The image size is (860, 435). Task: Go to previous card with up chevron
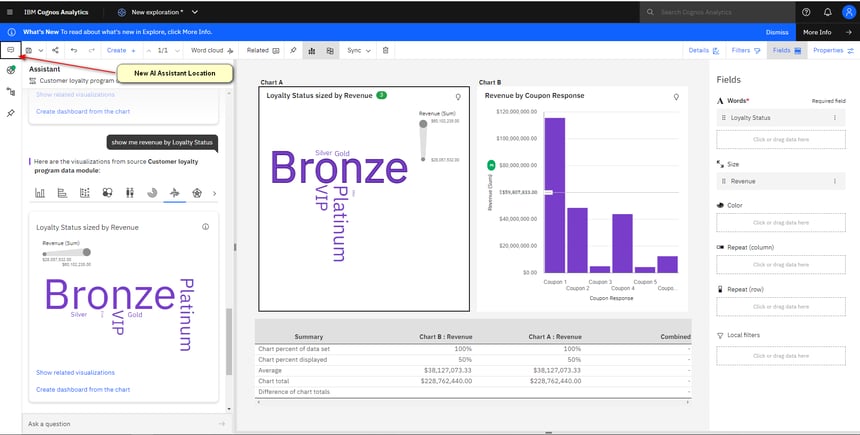(149, 50)
